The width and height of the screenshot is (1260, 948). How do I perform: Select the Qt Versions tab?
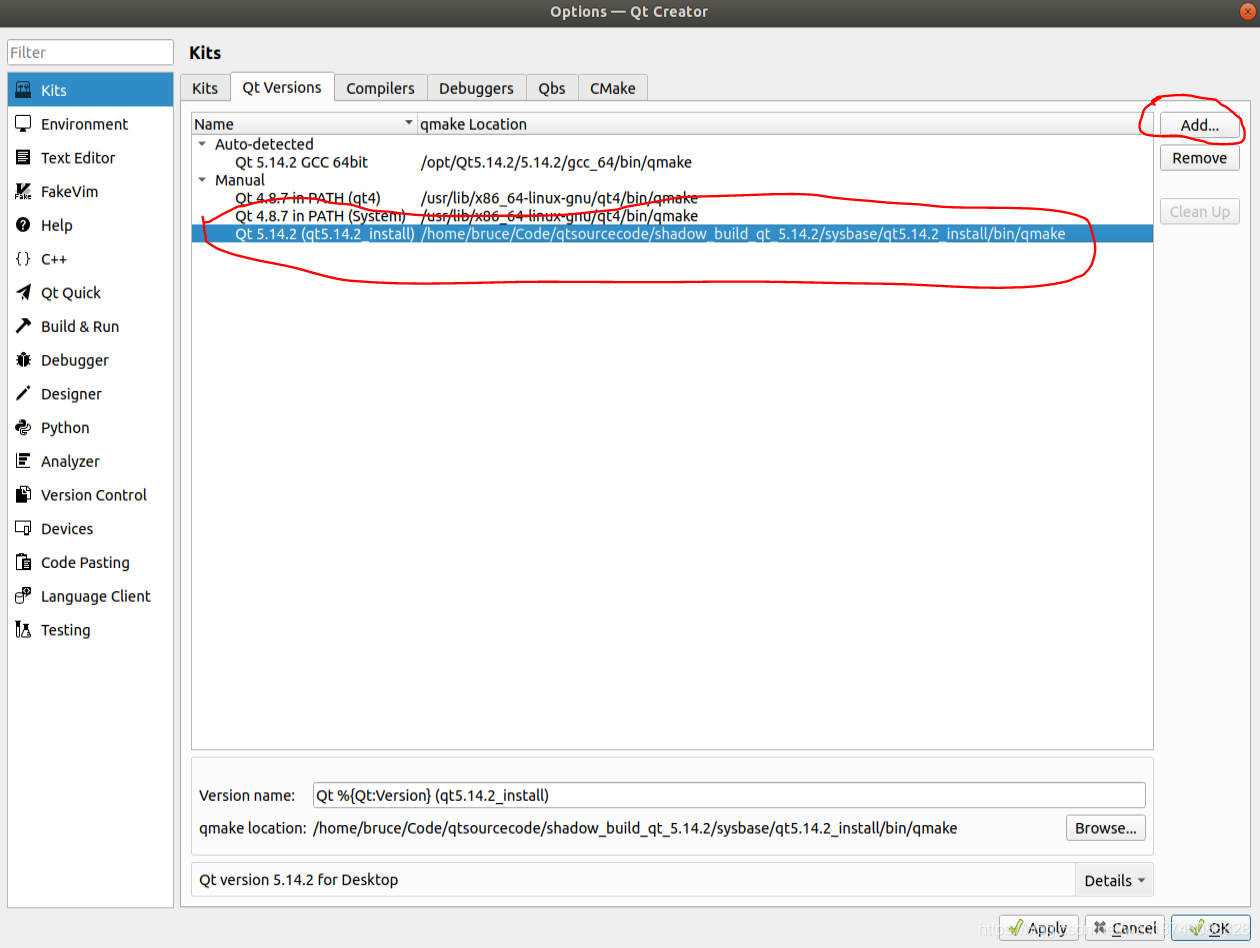click(282, 87)
